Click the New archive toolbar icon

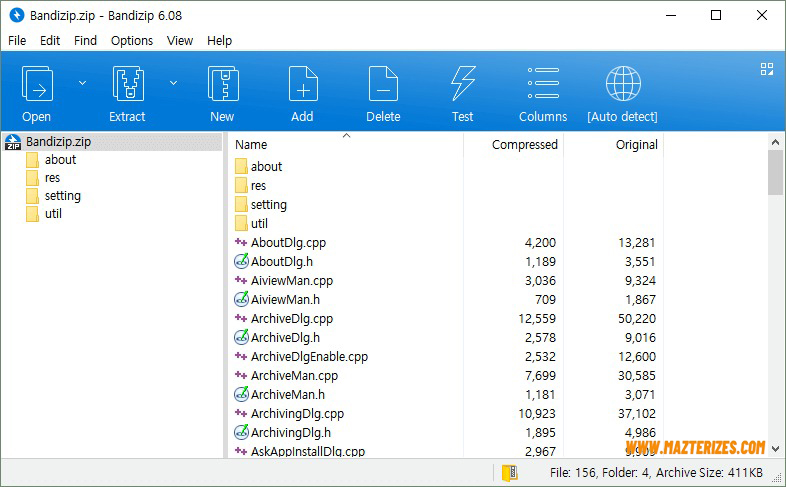point(223,84)
